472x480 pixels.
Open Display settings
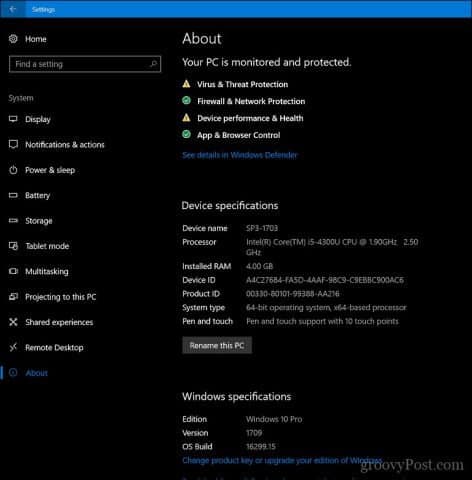[38, 119]
